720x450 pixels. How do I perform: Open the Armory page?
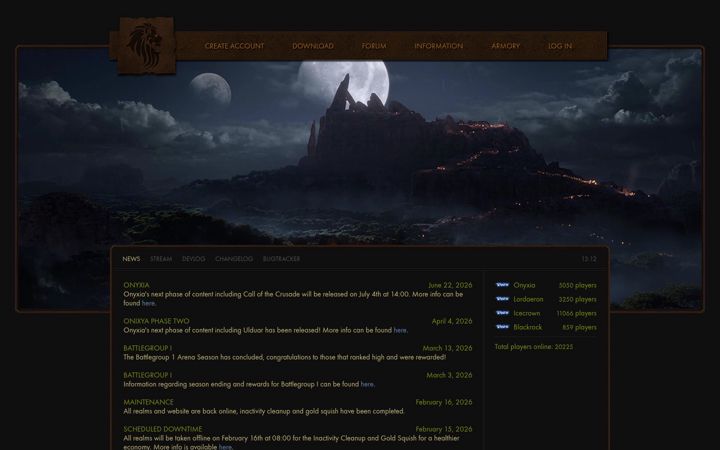(506, 46)
